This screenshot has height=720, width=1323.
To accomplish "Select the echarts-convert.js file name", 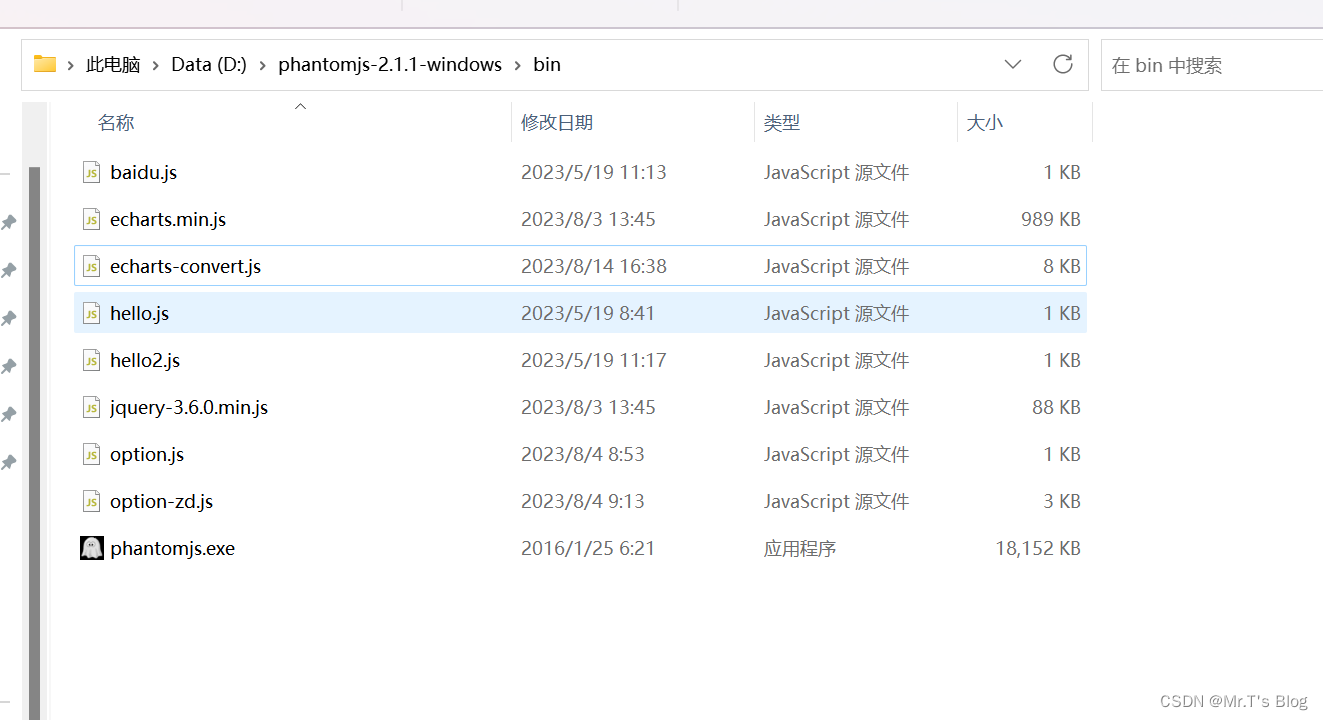I will click(x=186, y=266).
